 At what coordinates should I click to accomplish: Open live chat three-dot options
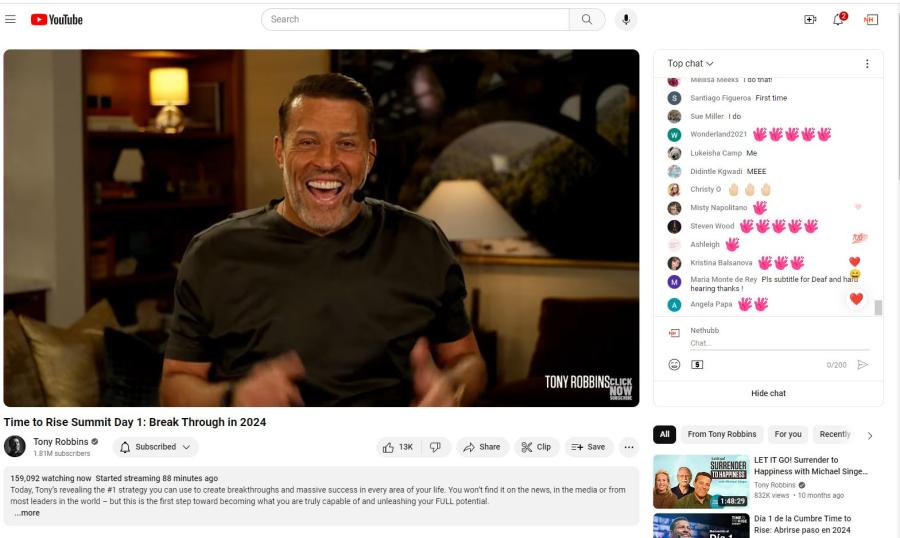click(x=867, y=64)
